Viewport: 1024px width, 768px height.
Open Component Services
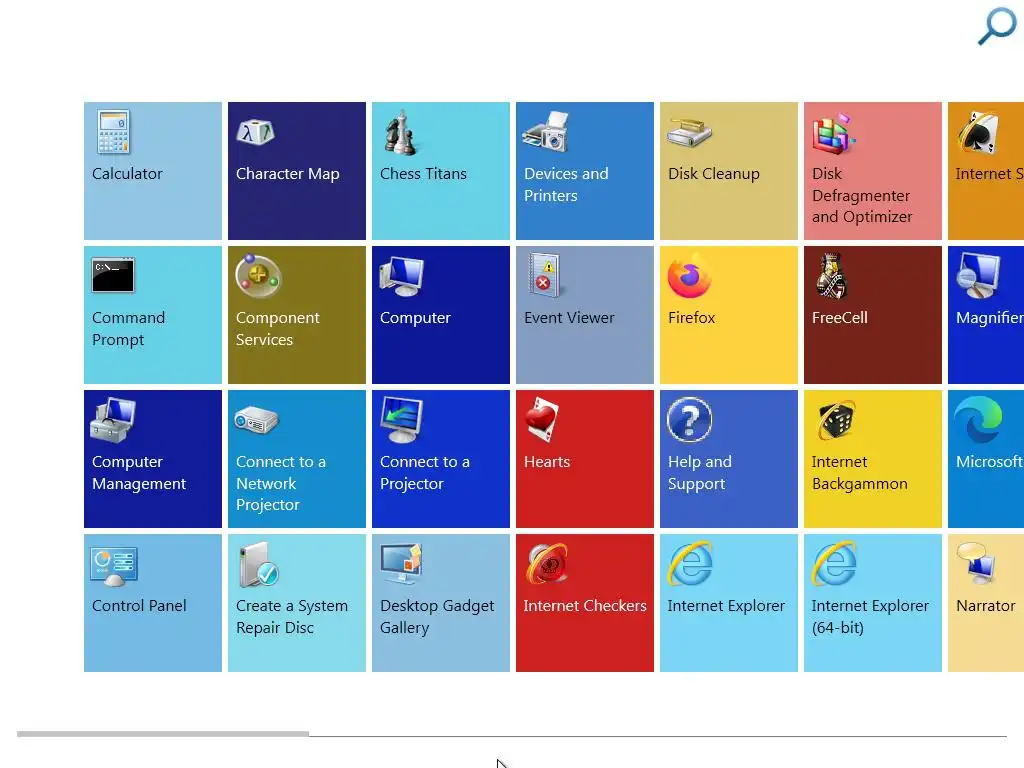(296, 315)
